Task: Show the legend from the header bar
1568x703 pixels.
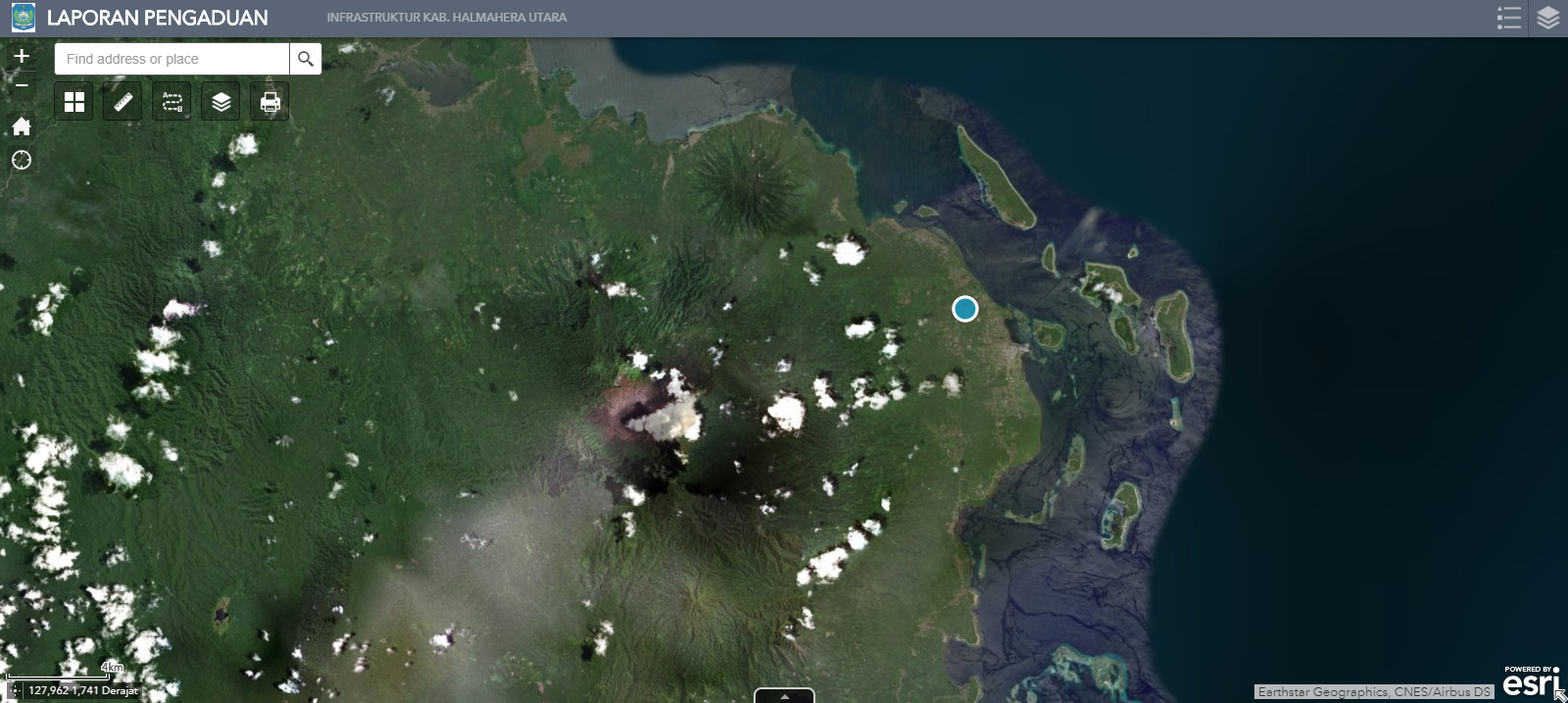Action: (1509, 18)
